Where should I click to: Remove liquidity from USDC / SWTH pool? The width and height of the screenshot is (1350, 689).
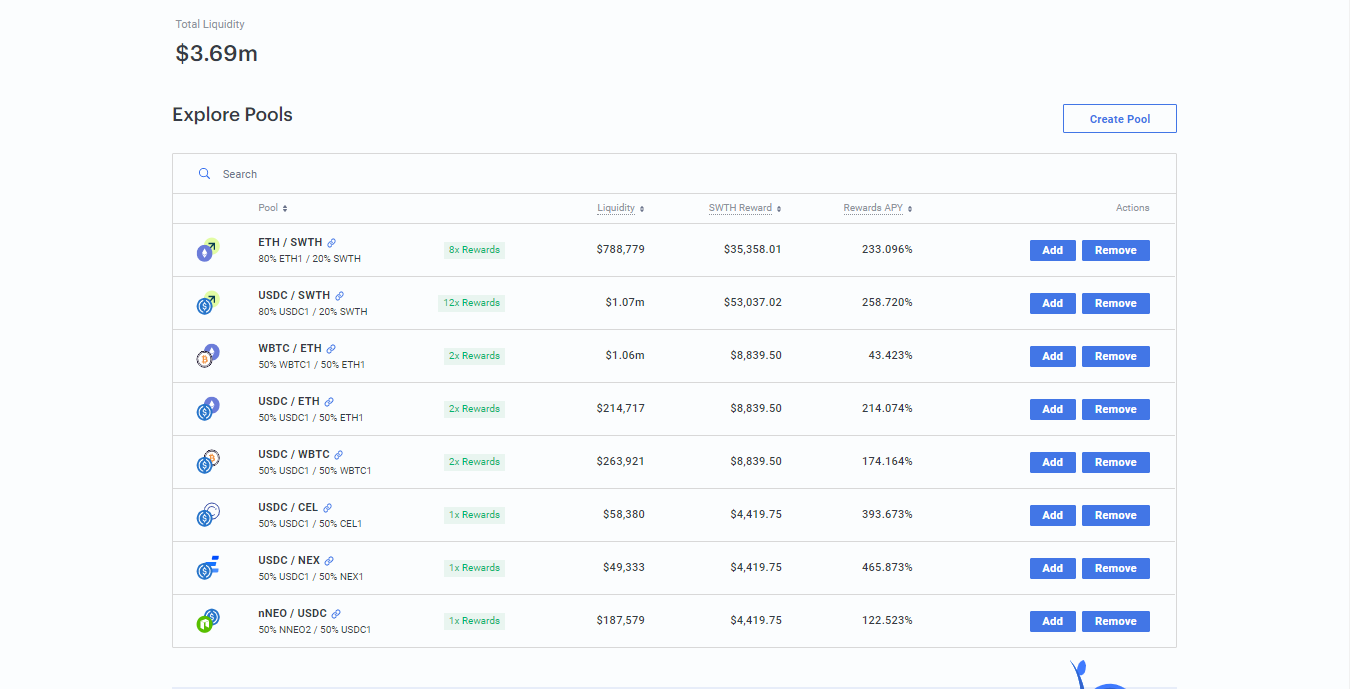[x=1116, y=303]
